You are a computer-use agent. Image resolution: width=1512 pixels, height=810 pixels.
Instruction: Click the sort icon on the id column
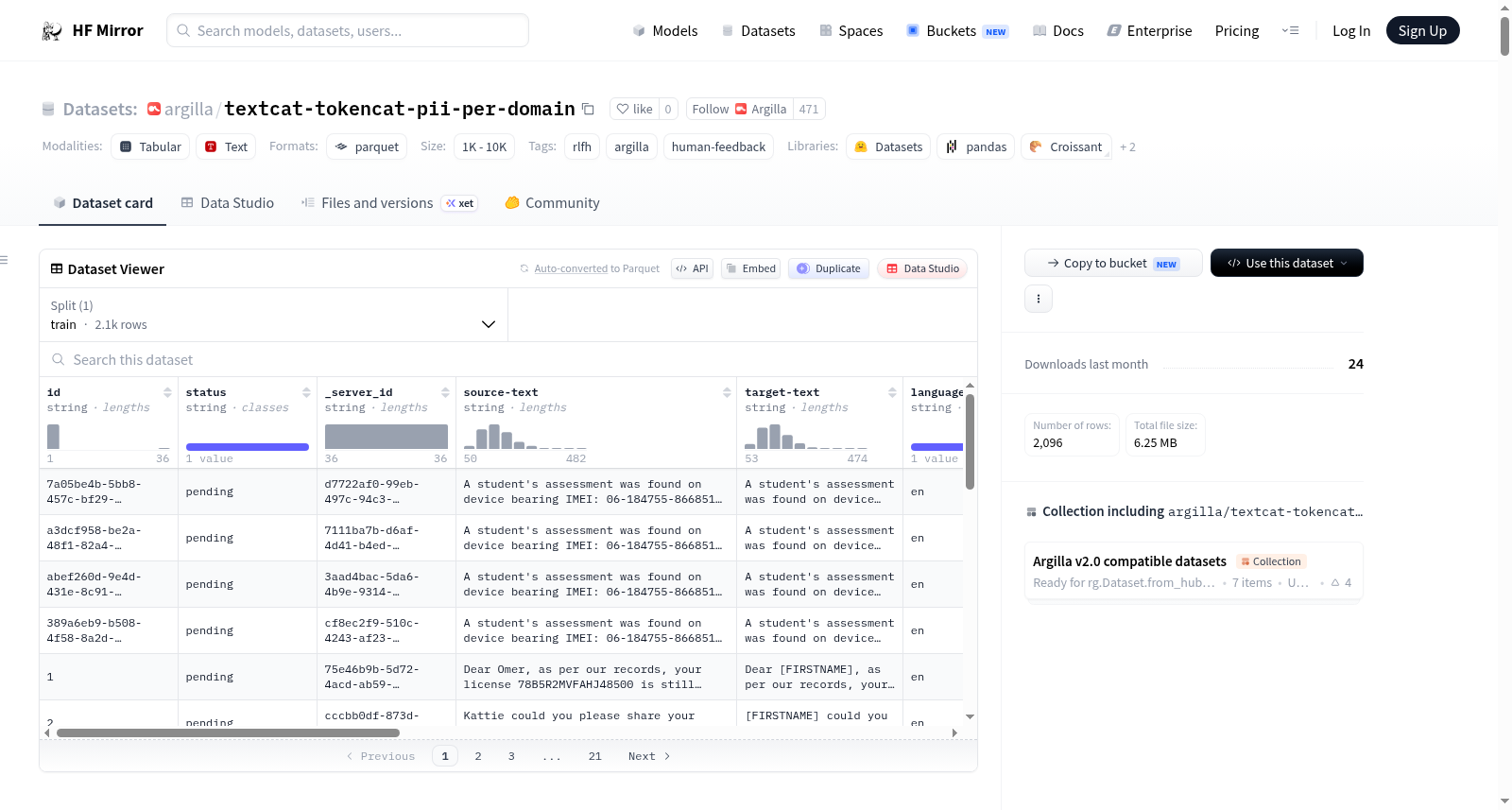coord(167,392)
